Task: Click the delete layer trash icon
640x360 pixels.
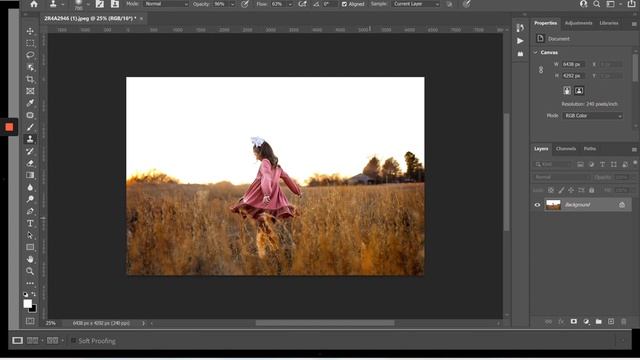Action: click(623, 322)
